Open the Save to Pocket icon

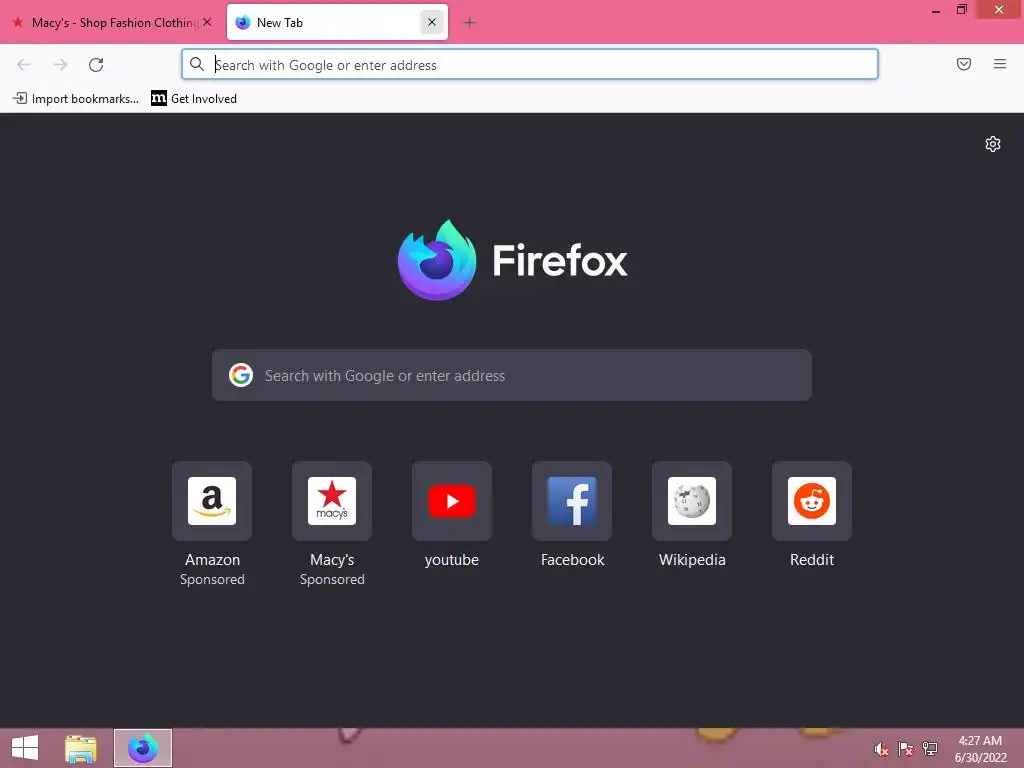[964, 64]
